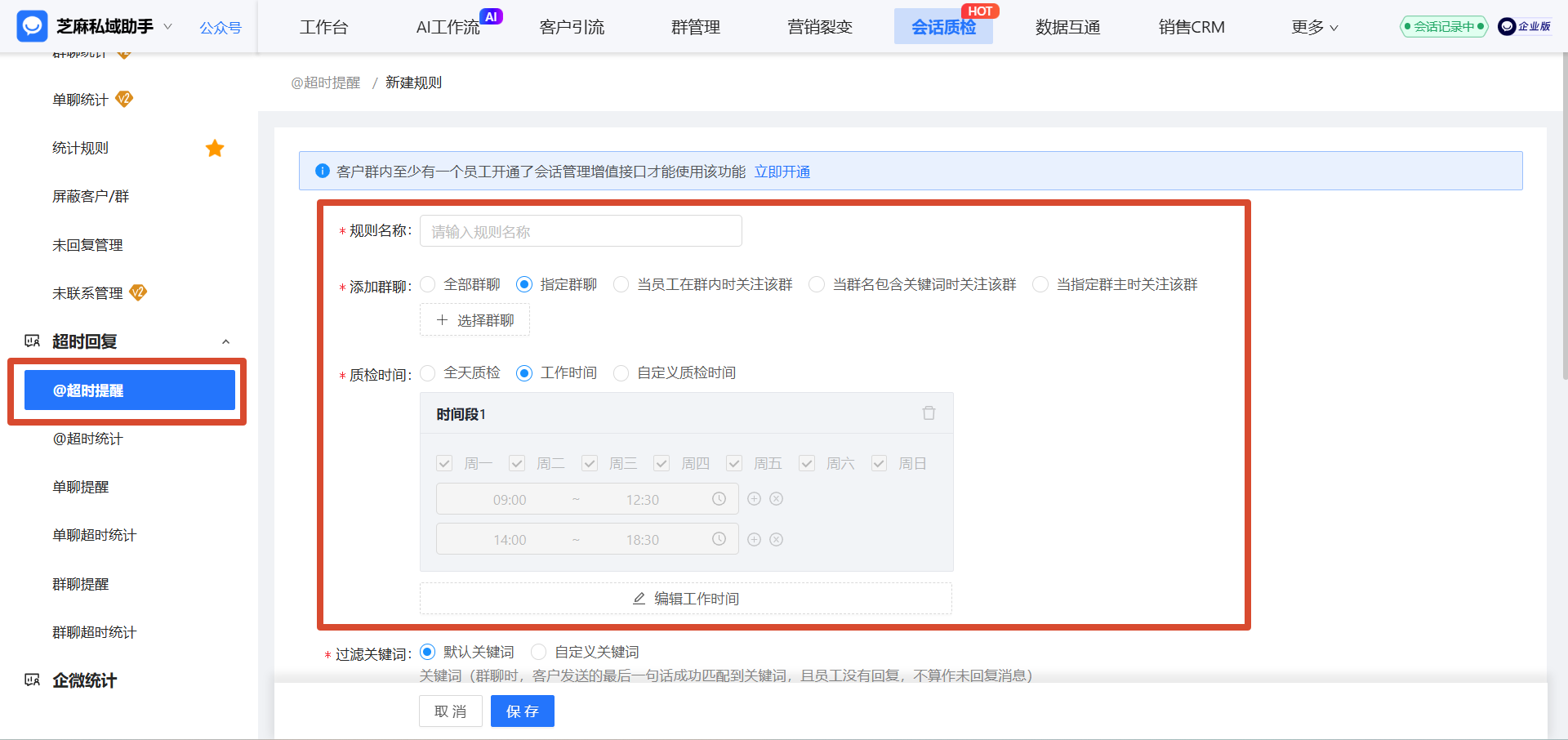The image size is (1568, 740).
Task: Open the 更多 dropdown menu
Action: pos(1314,27)
